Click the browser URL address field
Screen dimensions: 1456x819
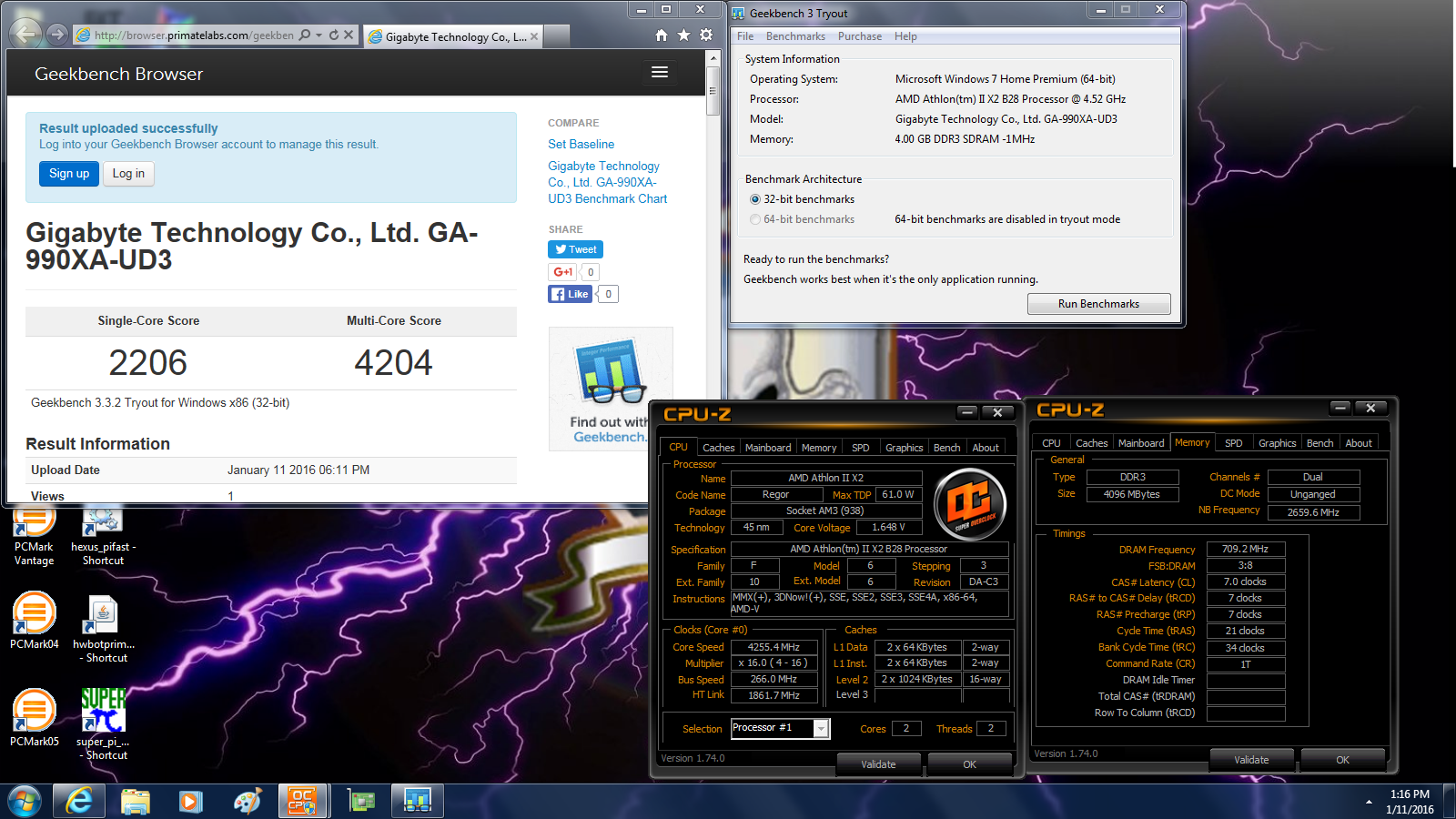coord(194,35)
